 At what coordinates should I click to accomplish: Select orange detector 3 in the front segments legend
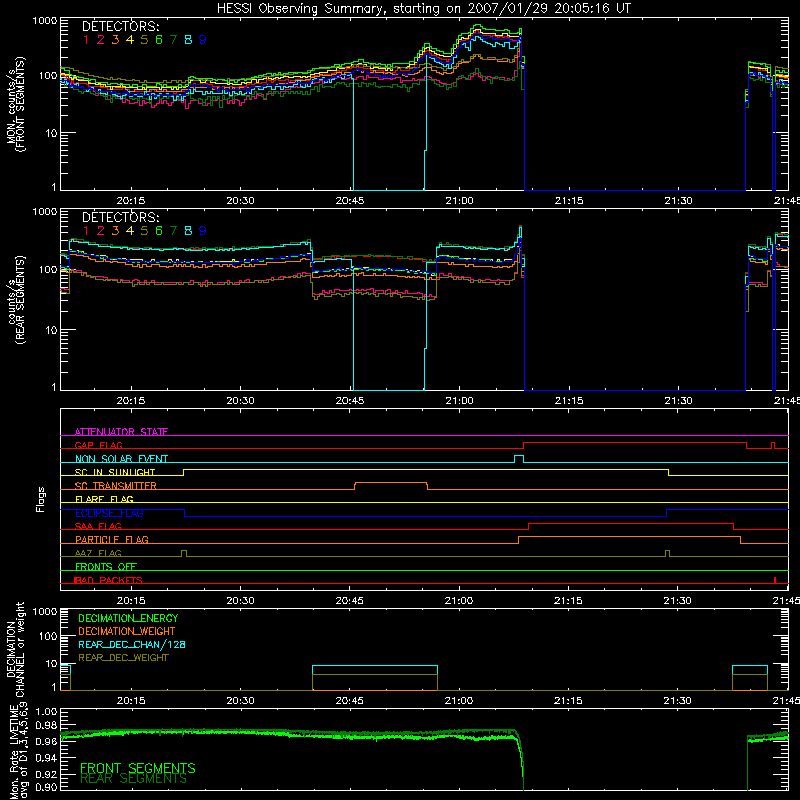[115, 40]
